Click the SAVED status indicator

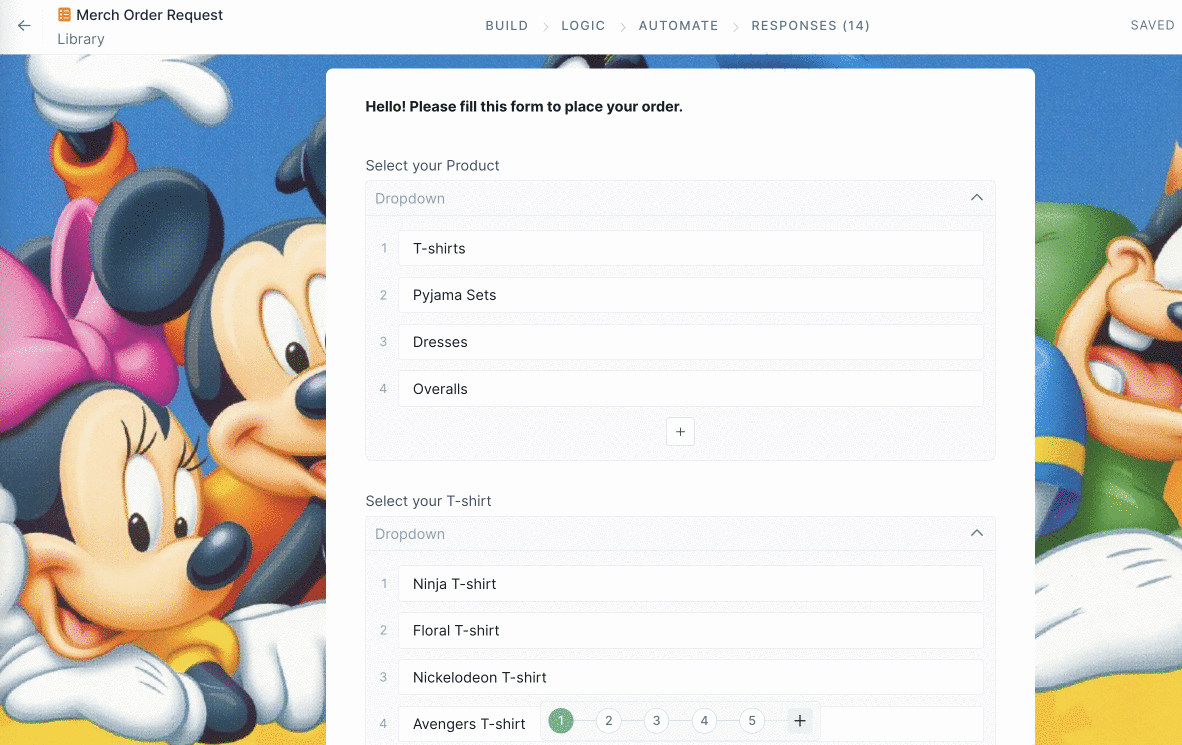1152,25
